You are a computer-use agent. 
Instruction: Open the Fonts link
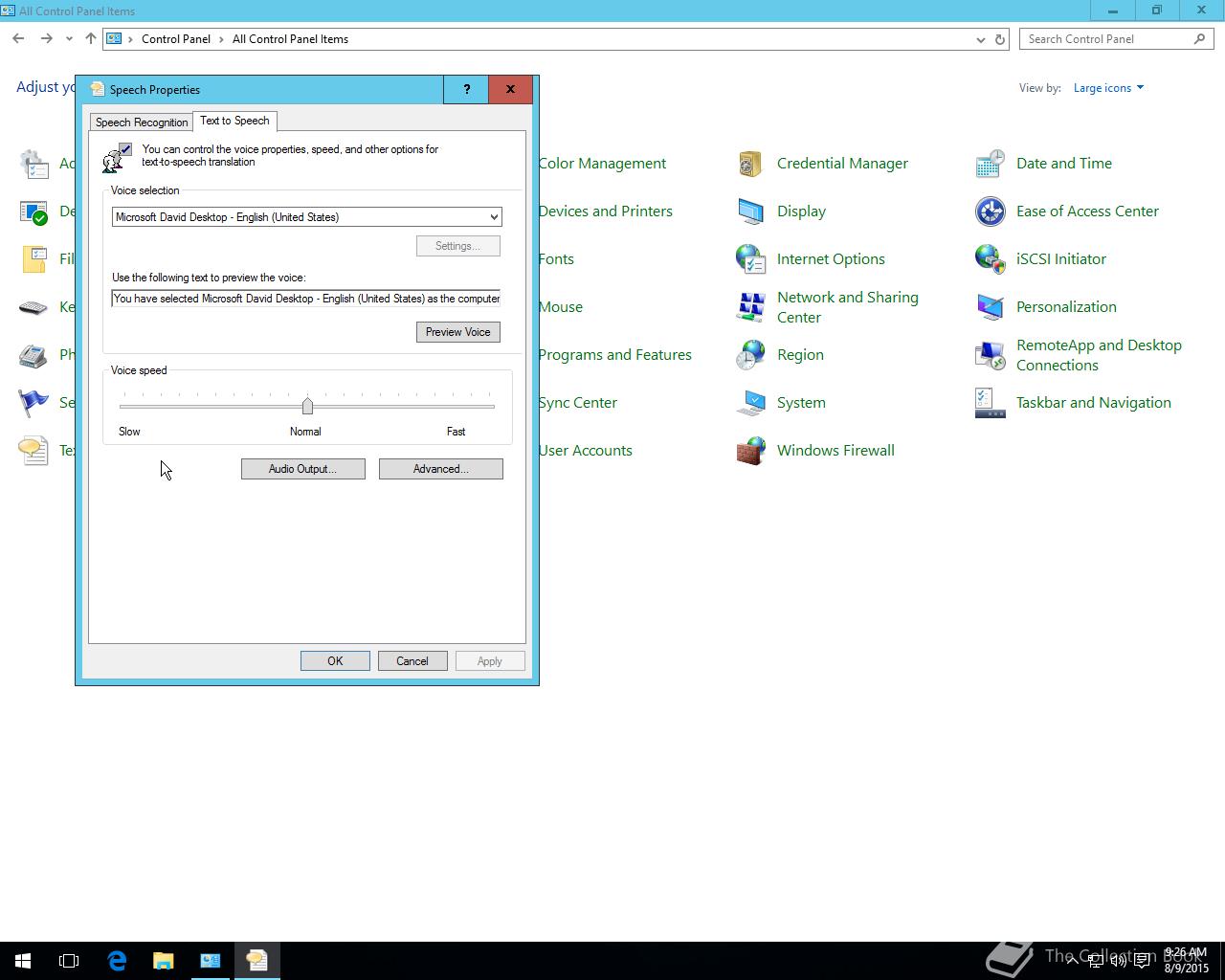pyautogui.click(x=556, y=259)
